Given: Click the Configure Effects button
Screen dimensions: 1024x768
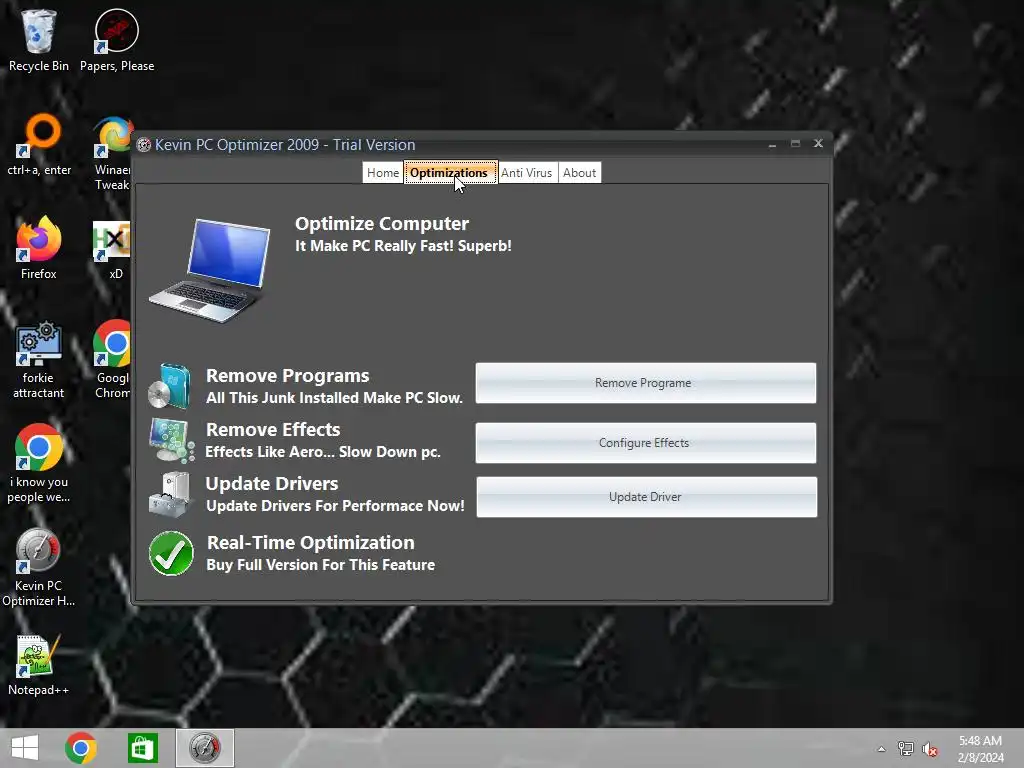Looking at the screenshot, I should tap(645, 443).
